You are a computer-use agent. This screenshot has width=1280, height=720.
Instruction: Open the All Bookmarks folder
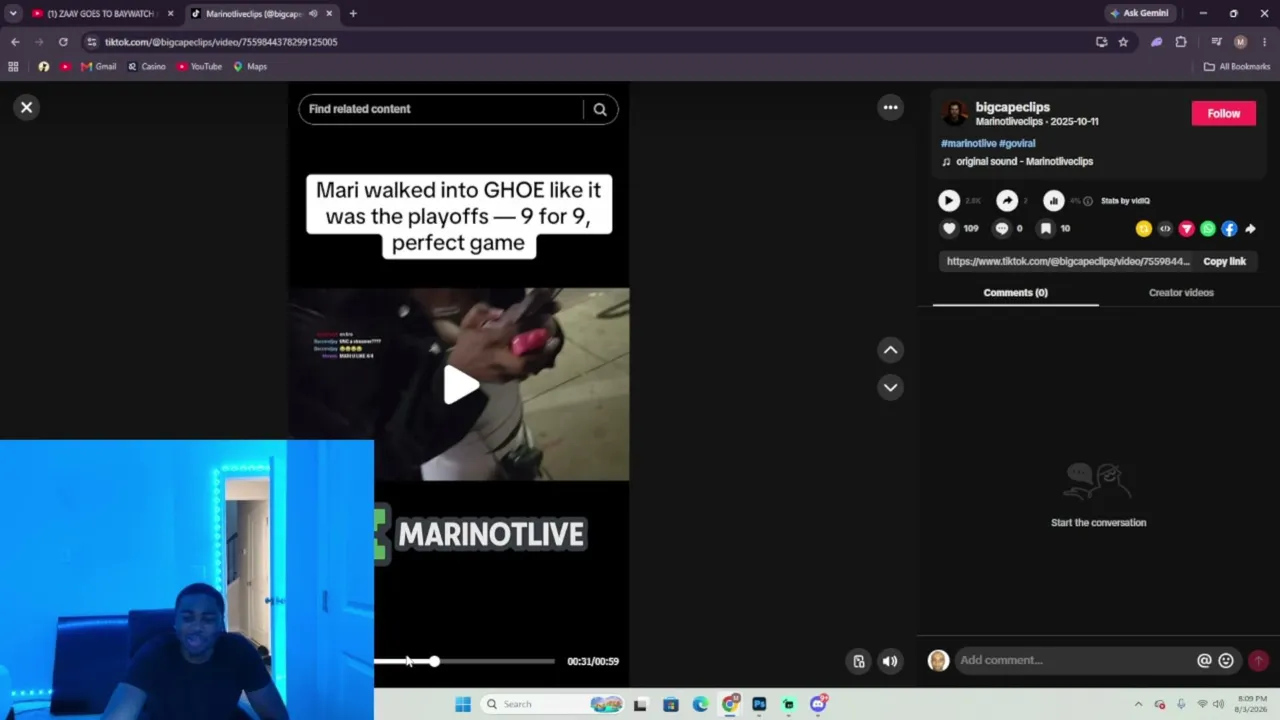click(x=1237, y=67)
